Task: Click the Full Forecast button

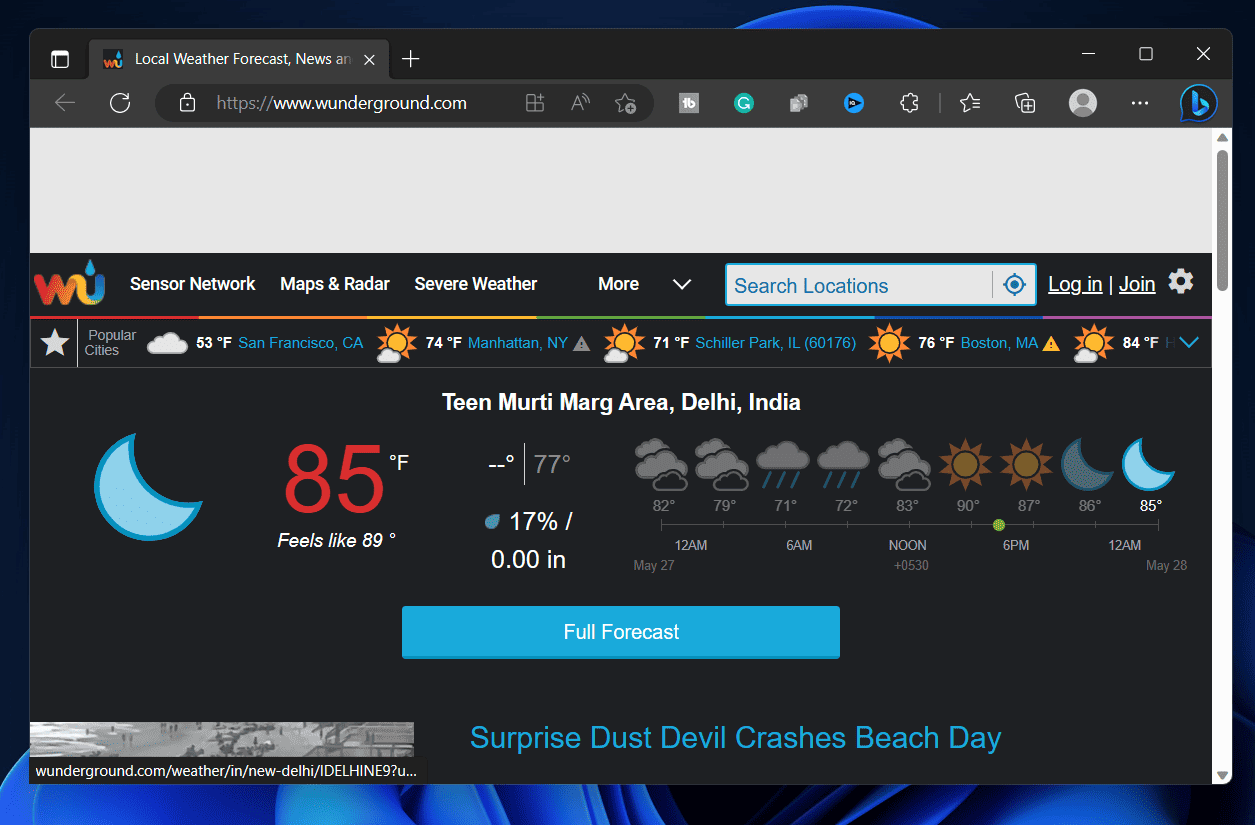Action: click(x=620, y=632)
